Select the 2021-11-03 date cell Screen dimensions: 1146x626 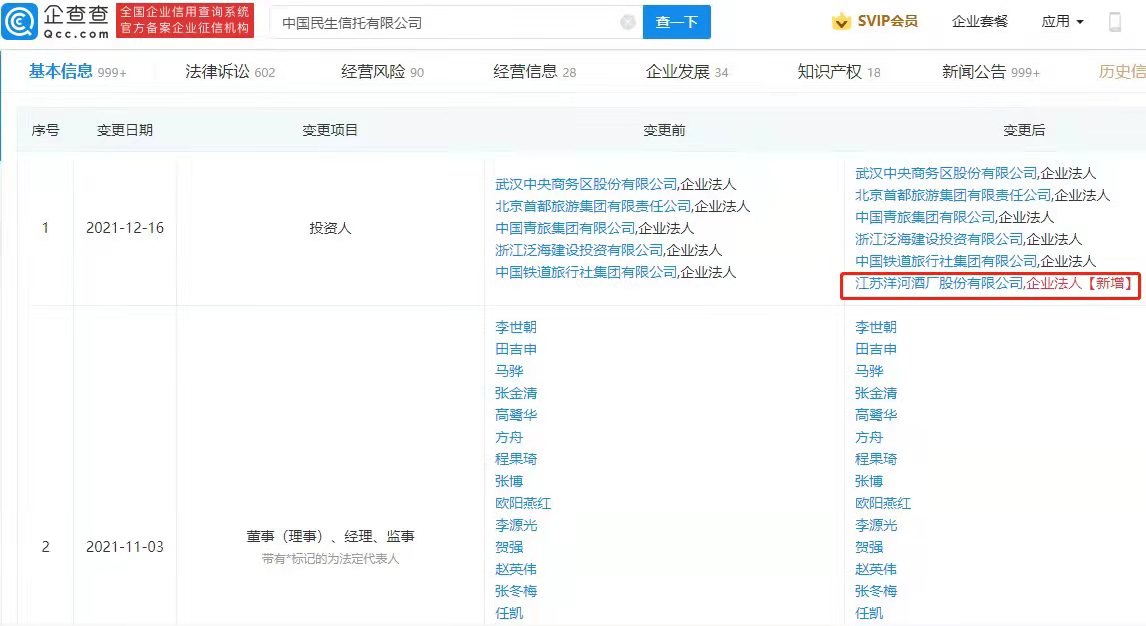tap(125, 546)
